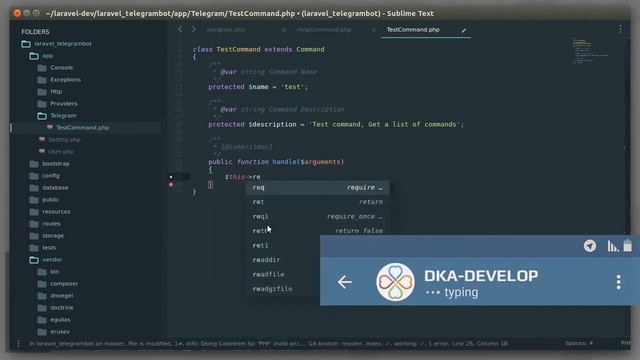This screenshot has width=640, height=360.
Task: Expand the storage folder
Action: tap(47, 236)
